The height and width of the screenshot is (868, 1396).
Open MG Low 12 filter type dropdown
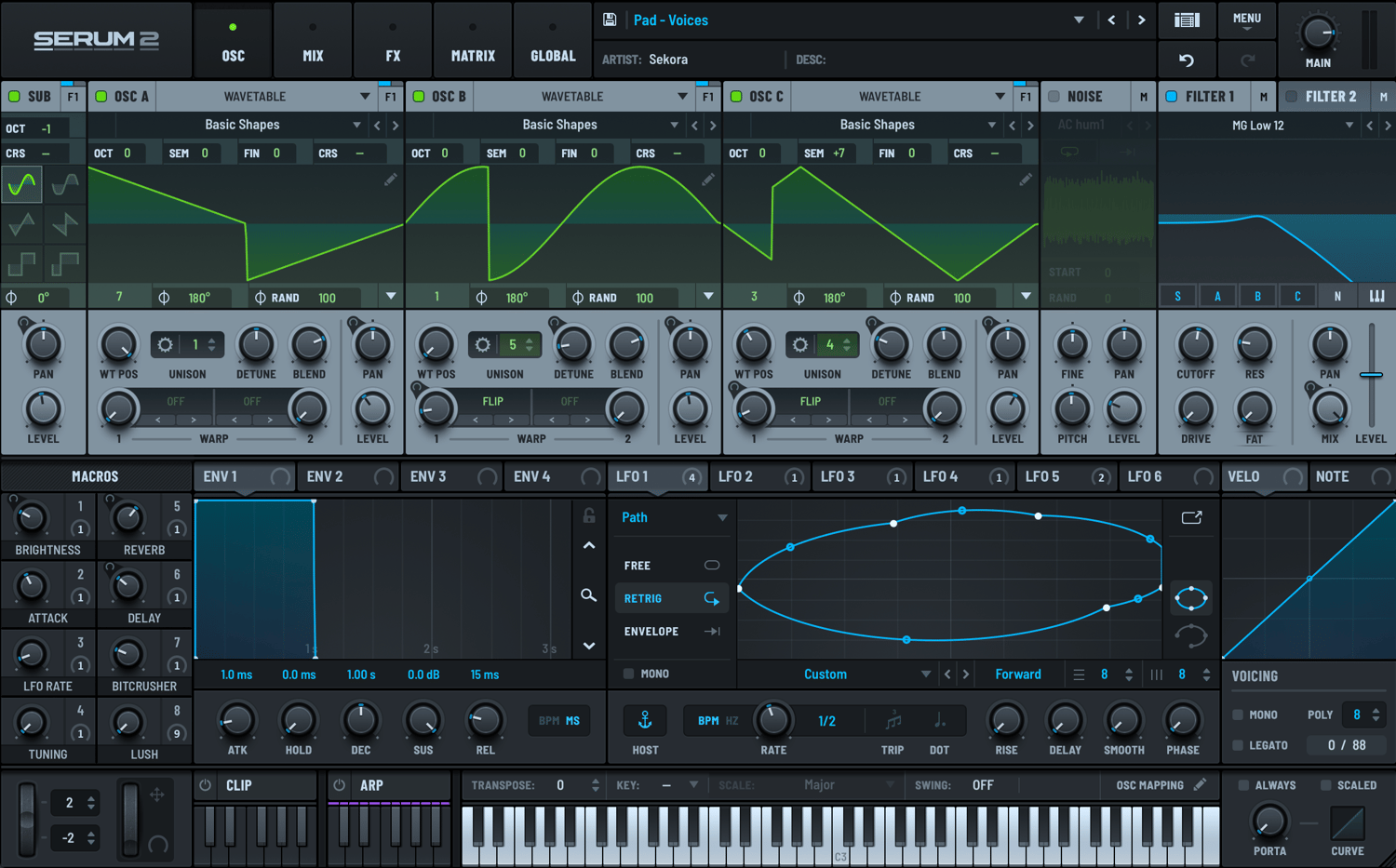coord(1260,126)
